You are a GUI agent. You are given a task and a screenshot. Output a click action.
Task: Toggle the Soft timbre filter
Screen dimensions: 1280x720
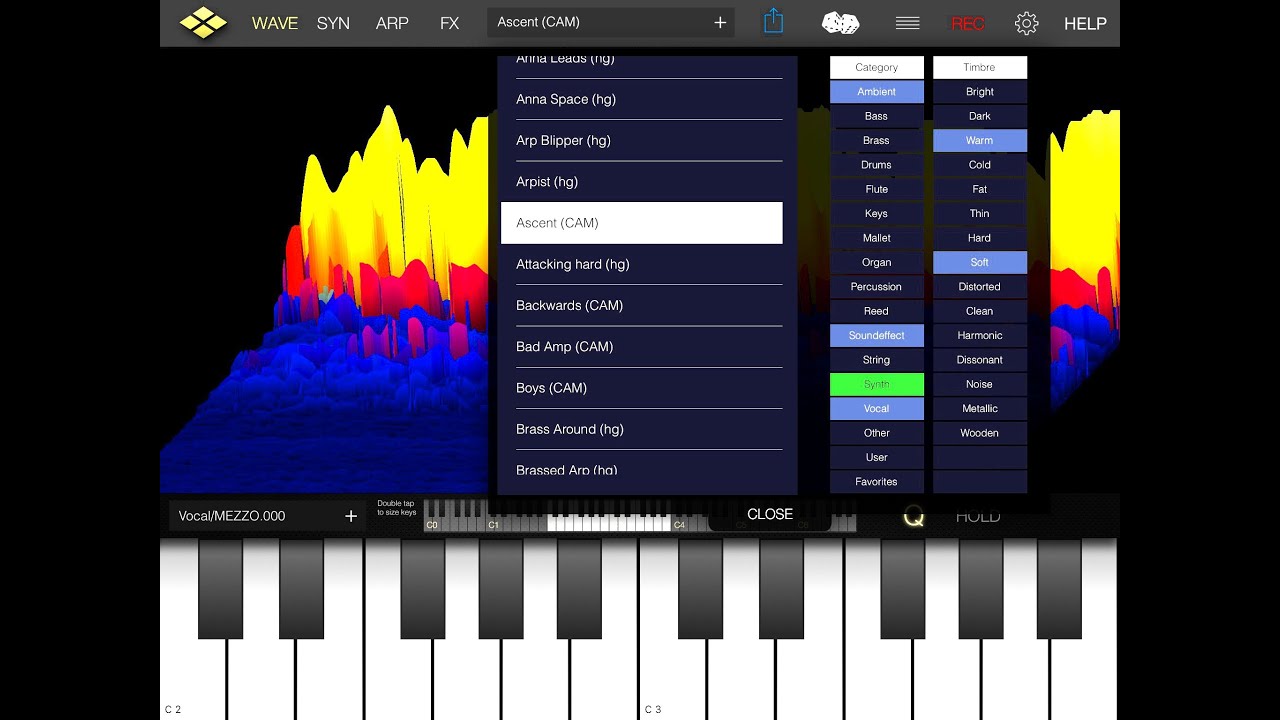point(980,262)
